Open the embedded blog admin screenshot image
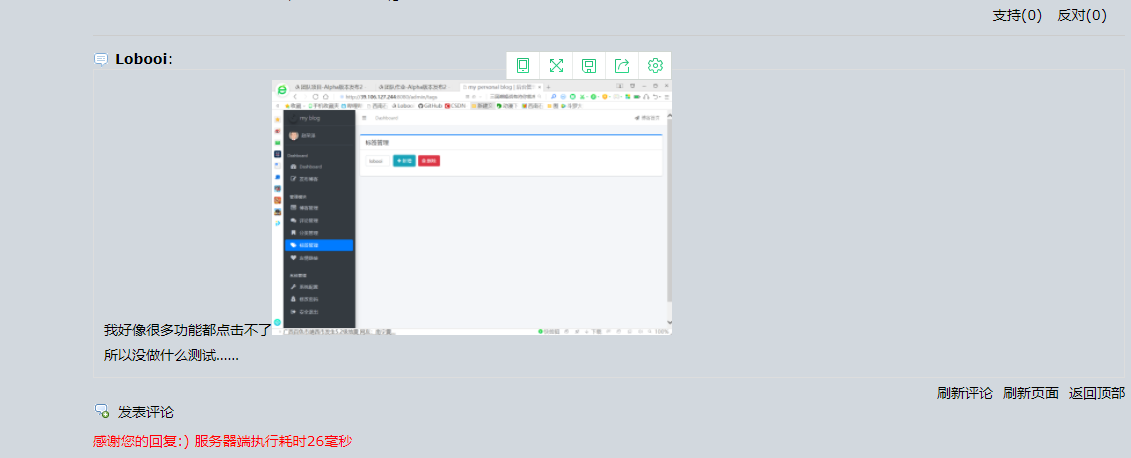Image resolution: width=1131 pixels, height=458 pixels. point(472,207)
